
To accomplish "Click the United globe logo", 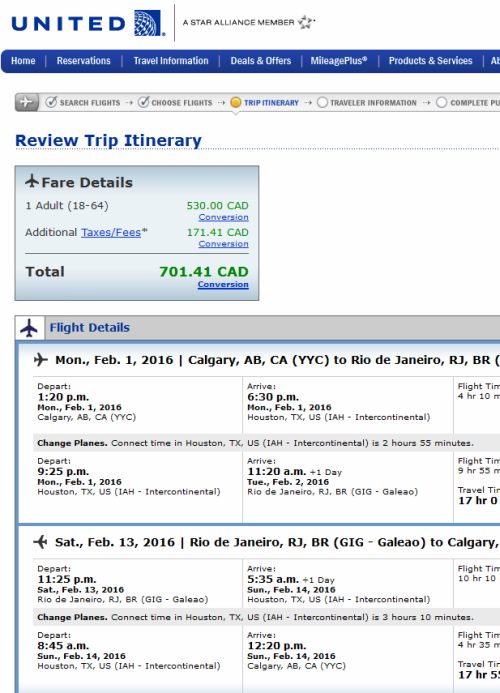I will click(x=149, y=23).
